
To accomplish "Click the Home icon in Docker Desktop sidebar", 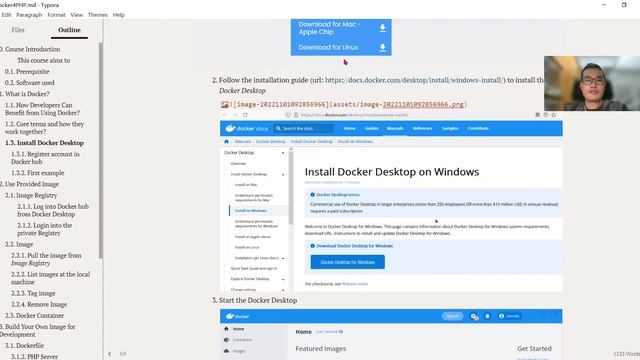I will [227, 329].
